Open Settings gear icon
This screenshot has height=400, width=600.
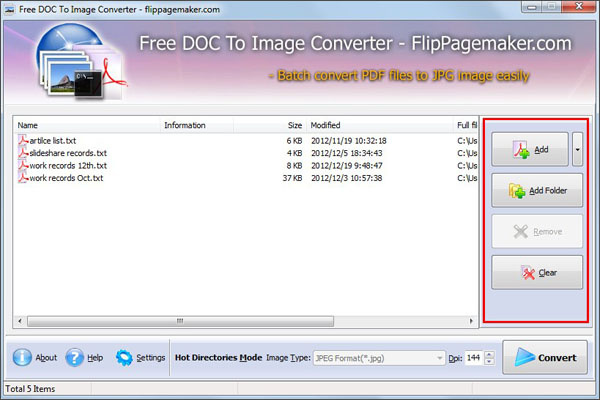(124, 358)
